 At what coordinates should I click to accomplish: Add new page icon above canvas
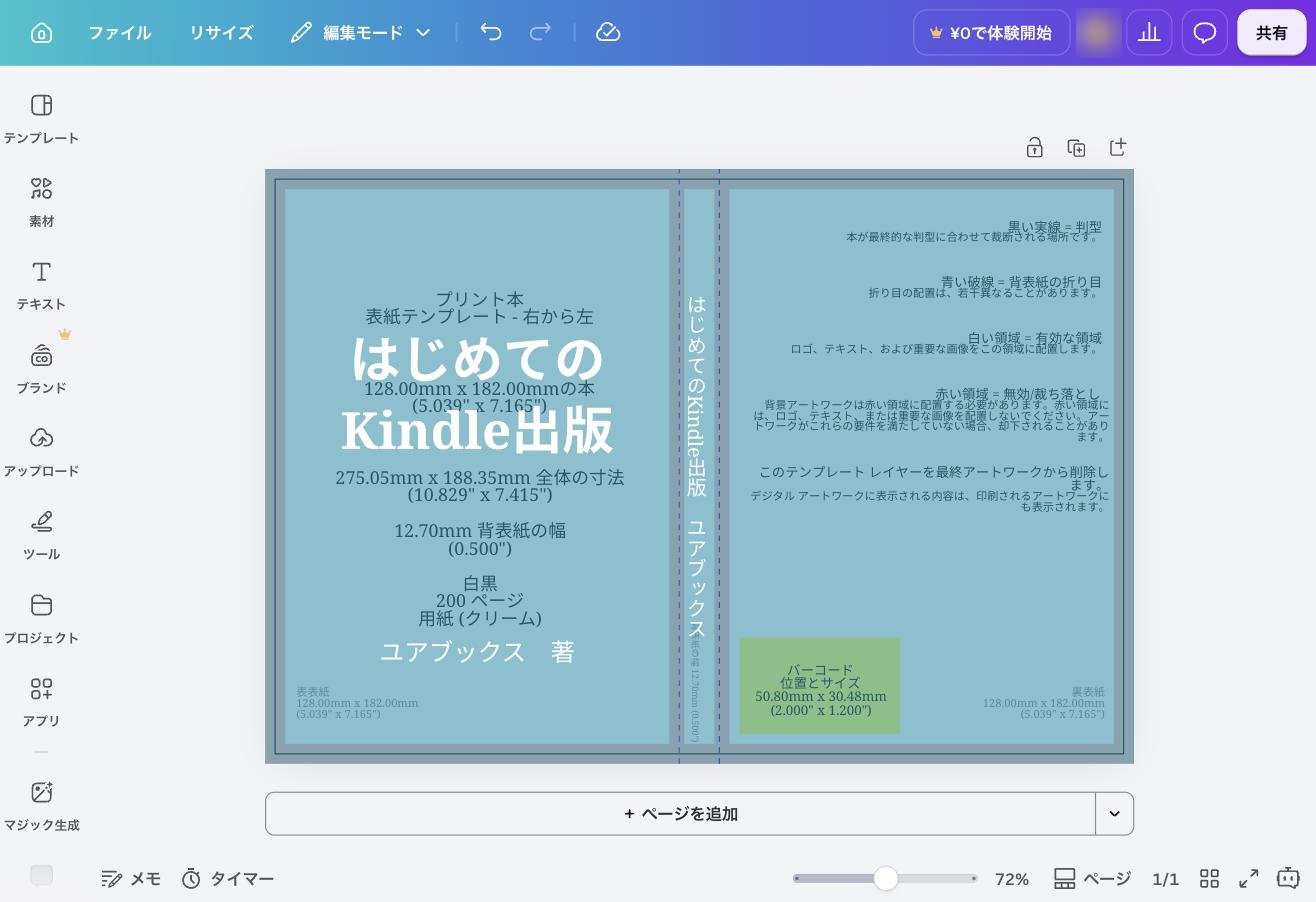tap(1118, 148)
